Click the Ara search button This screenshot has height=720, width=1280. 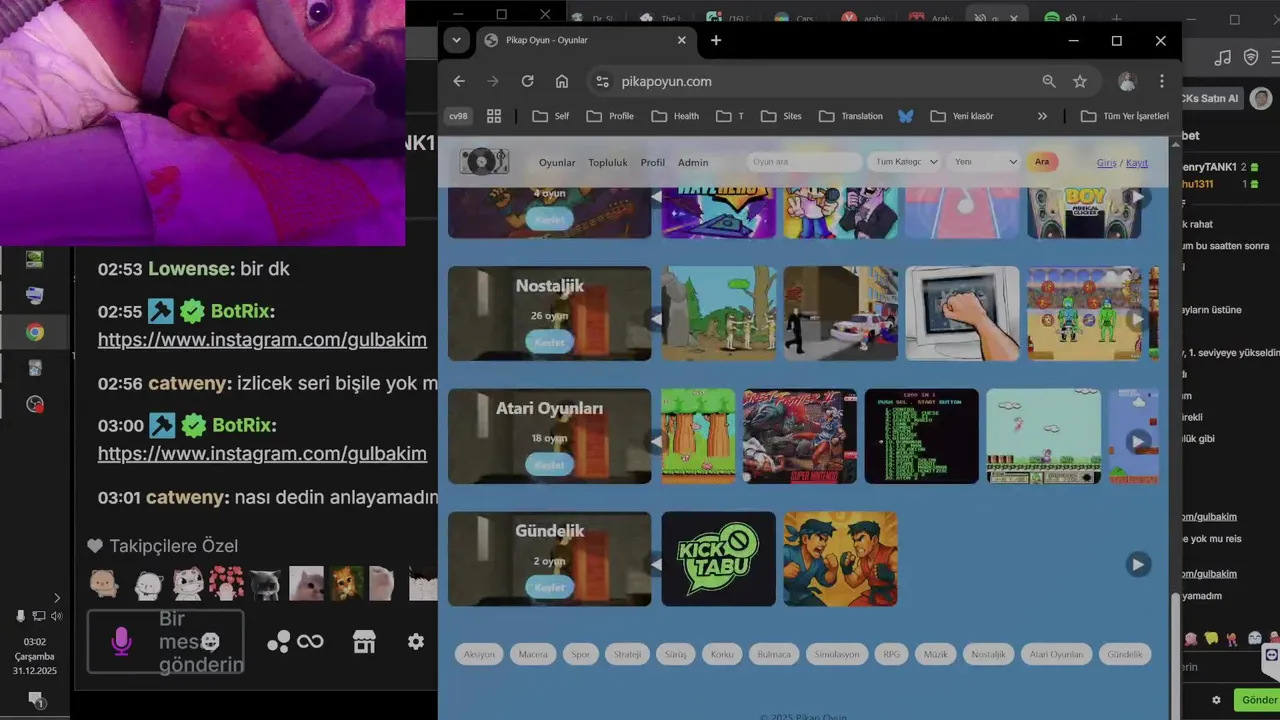(x=1042, y=162)
